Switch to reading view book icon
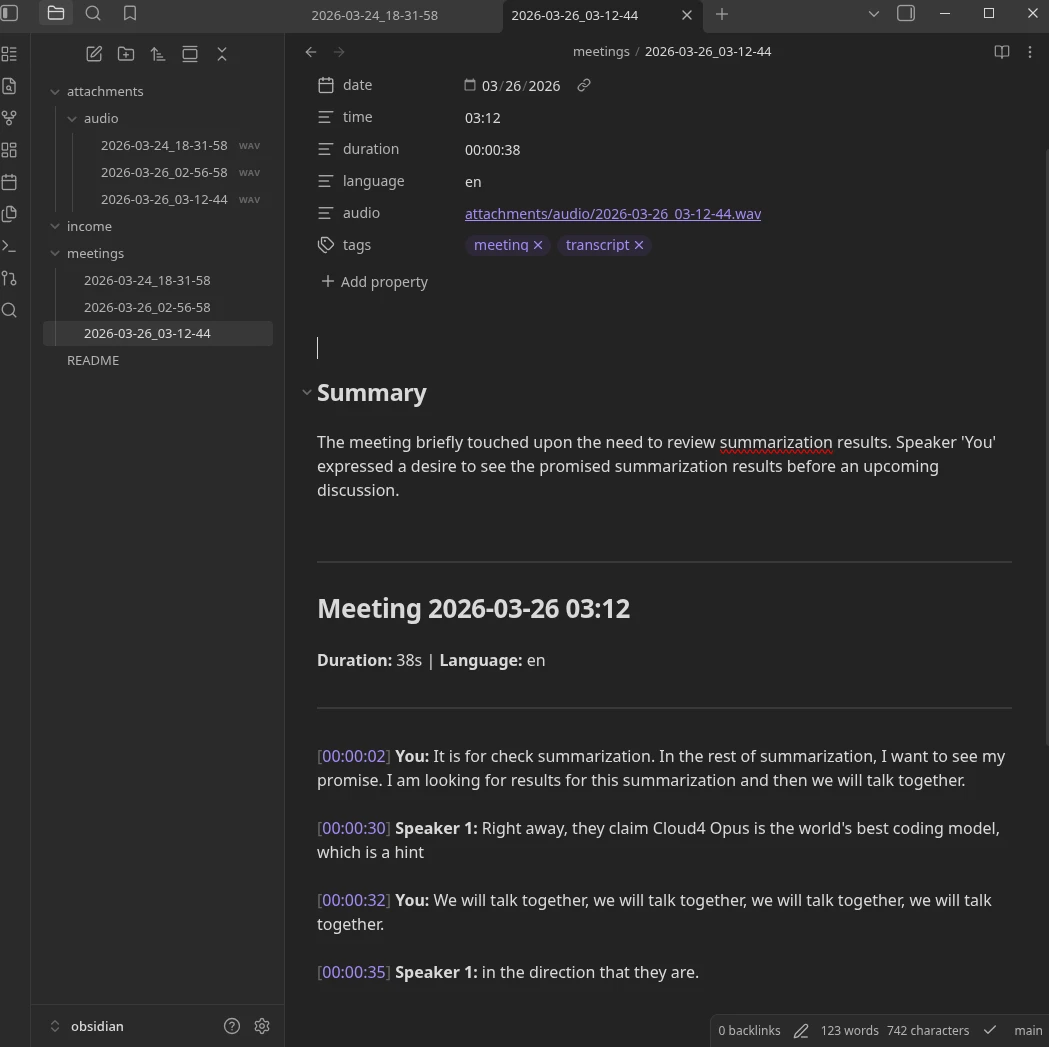Screen dimensions: 1049x1047 pos(1002,52)
